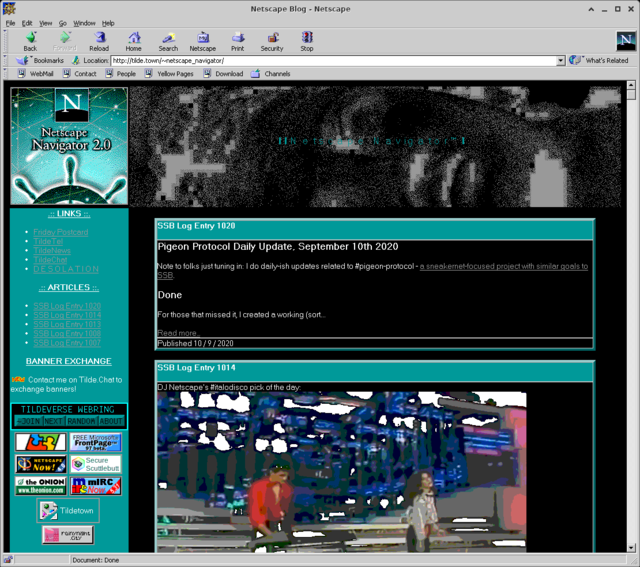Click the What's Related icon
Viewport: 640px width, 567px height.
point(575,60)
